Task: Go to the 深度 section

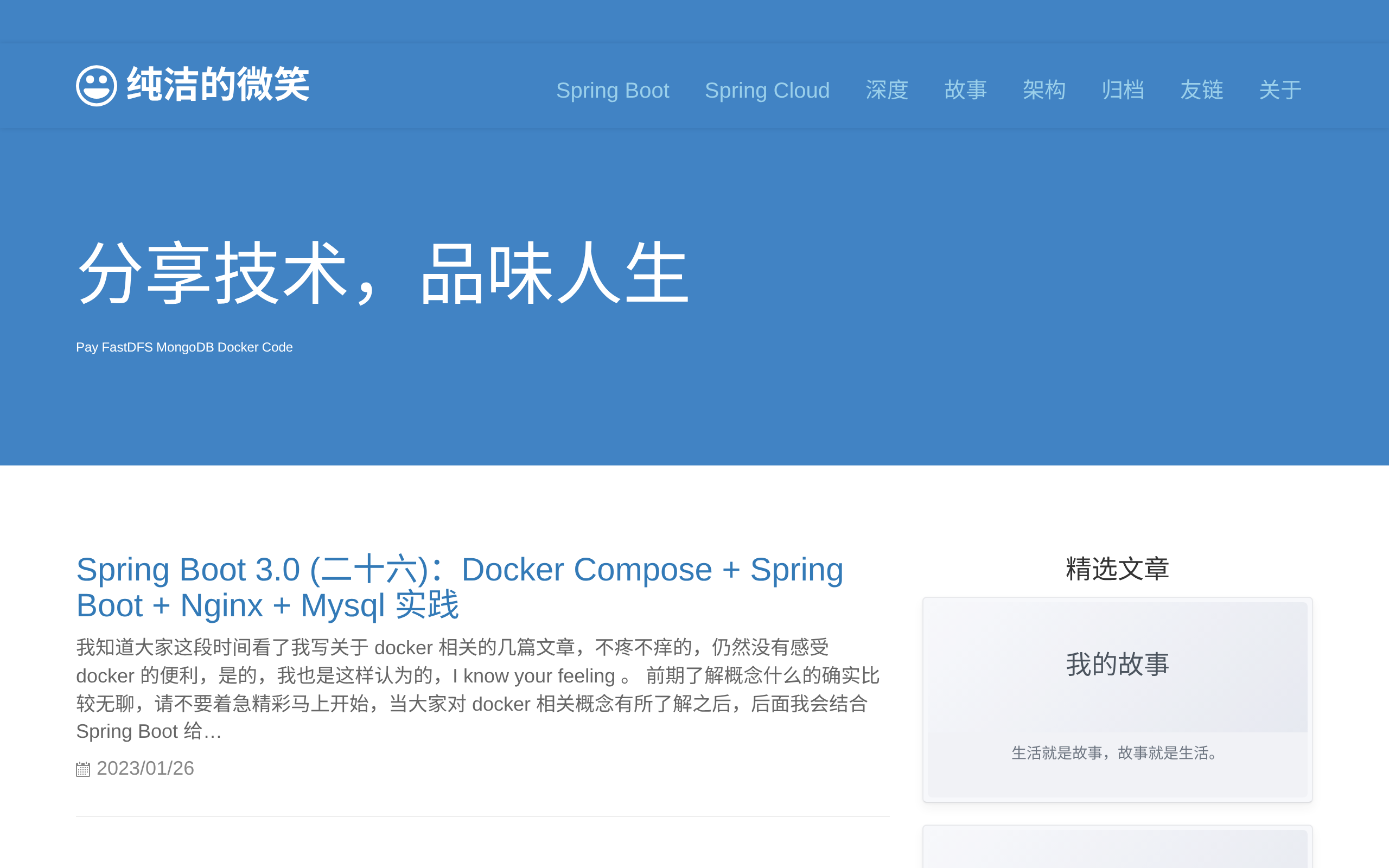Action: pos(887,90)
